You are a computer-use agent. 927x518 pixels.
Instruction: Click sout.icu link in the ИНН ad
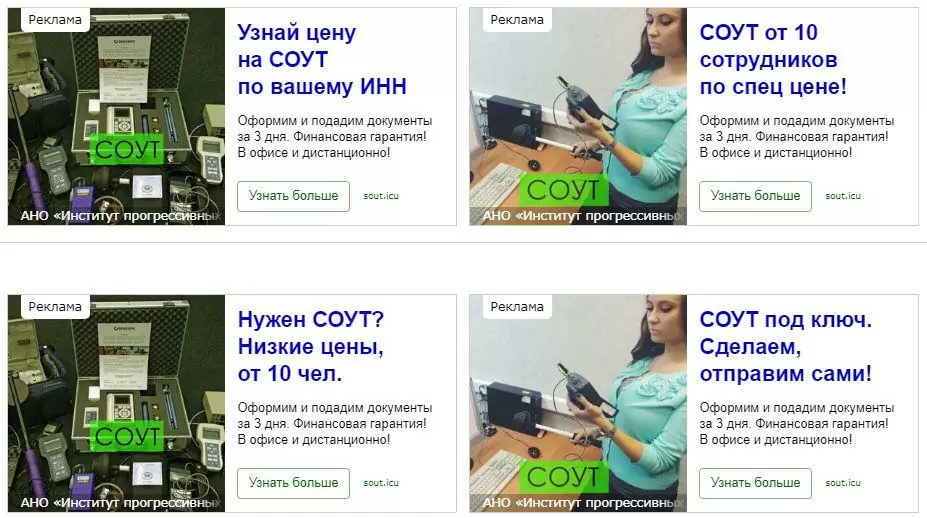pos(381,196)
